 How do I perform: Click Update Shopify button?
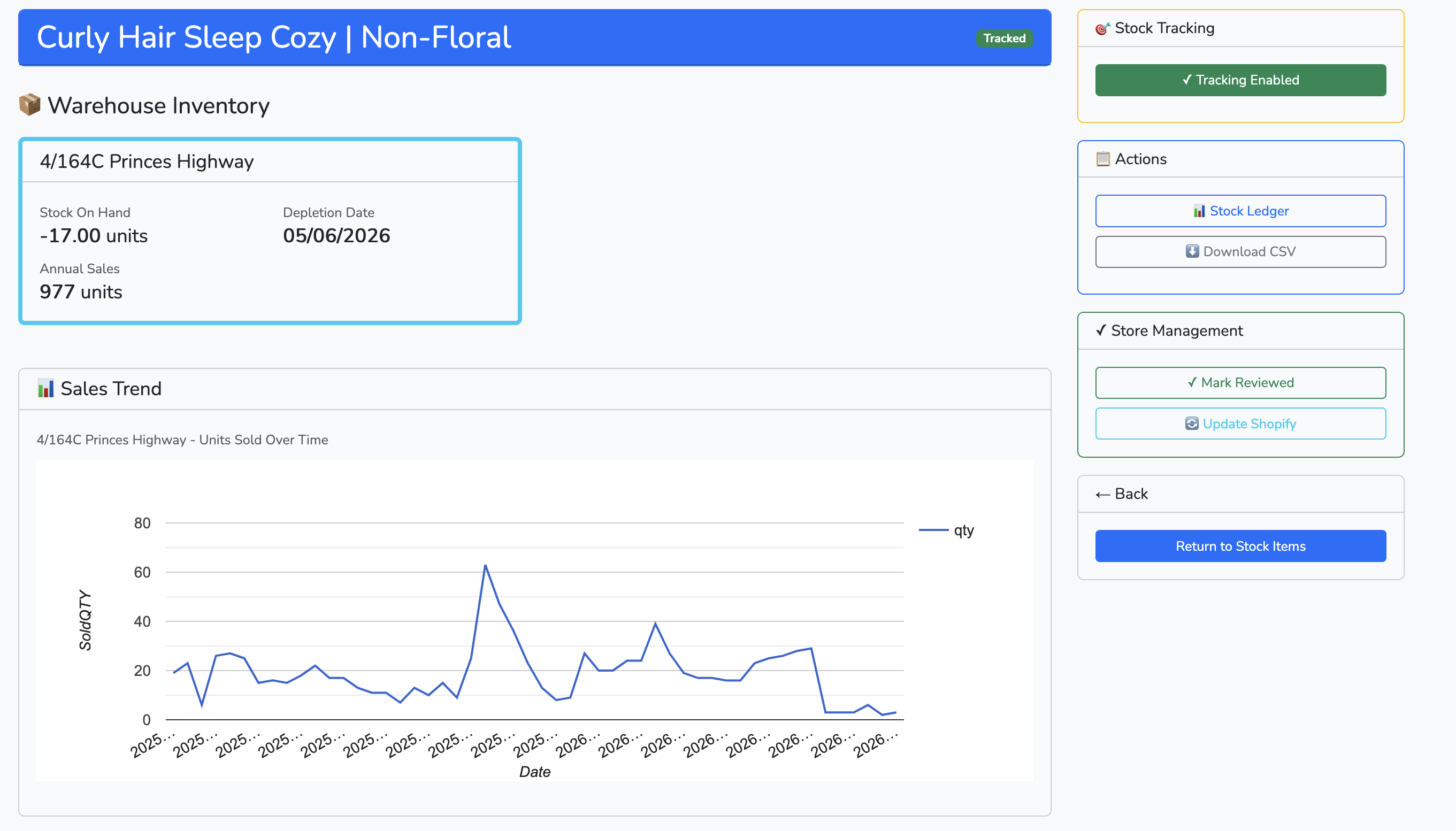[1240, 424]
